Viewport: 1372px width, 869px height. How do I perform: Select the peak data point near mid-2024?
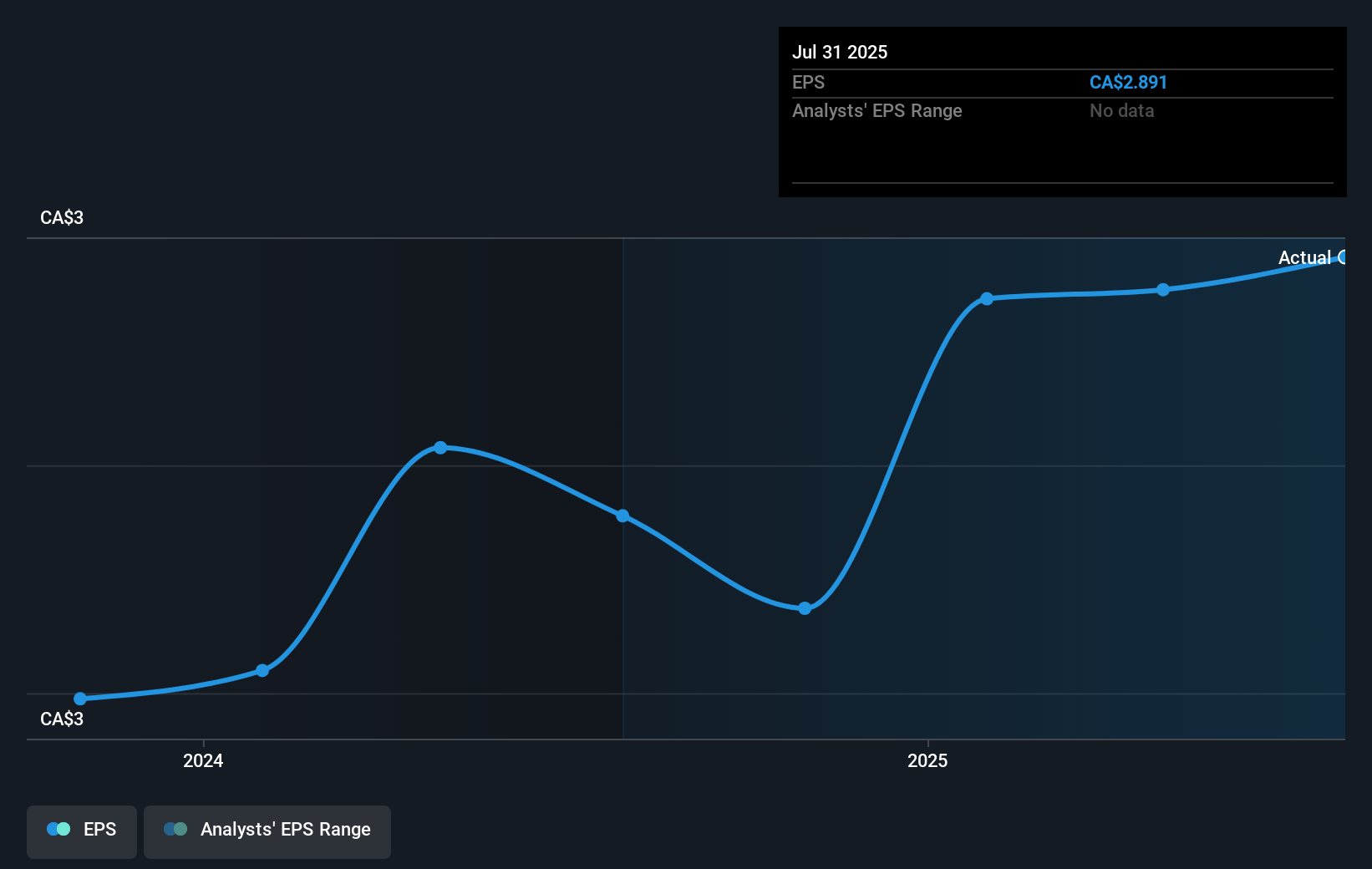point(440,448)
